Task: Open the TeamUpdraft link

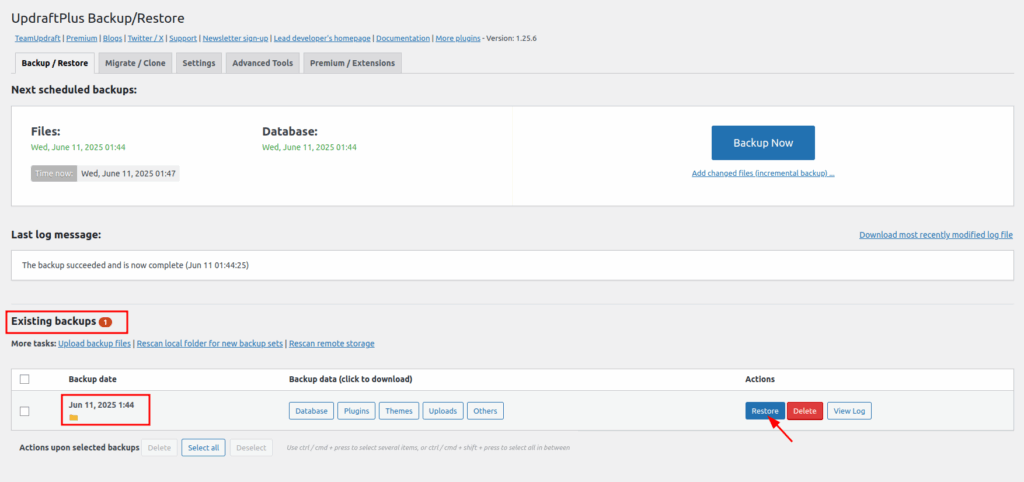Action: (38, 39)
